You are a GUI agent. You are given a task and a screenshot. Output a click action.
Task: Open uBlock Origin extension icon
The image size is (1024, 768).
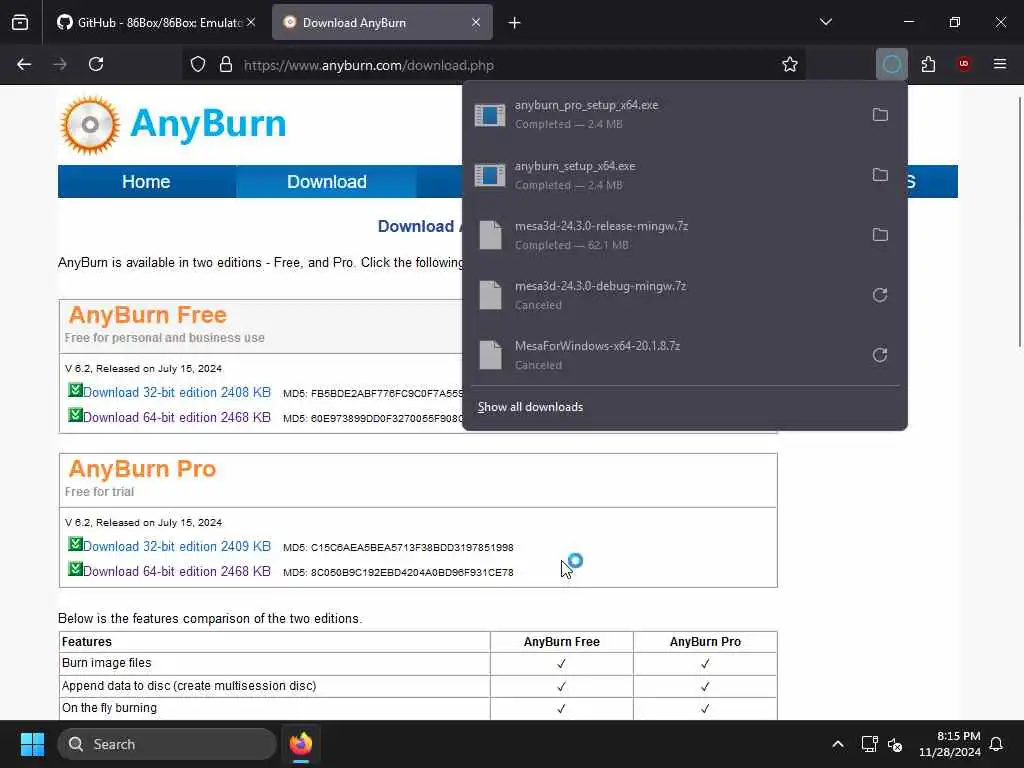tap(964, 64)
